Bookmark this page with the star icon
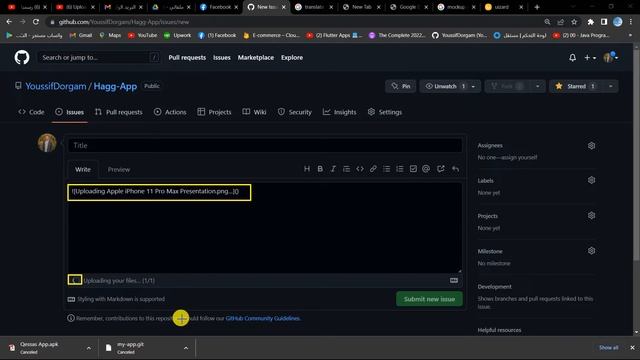 tap(574, 22)
